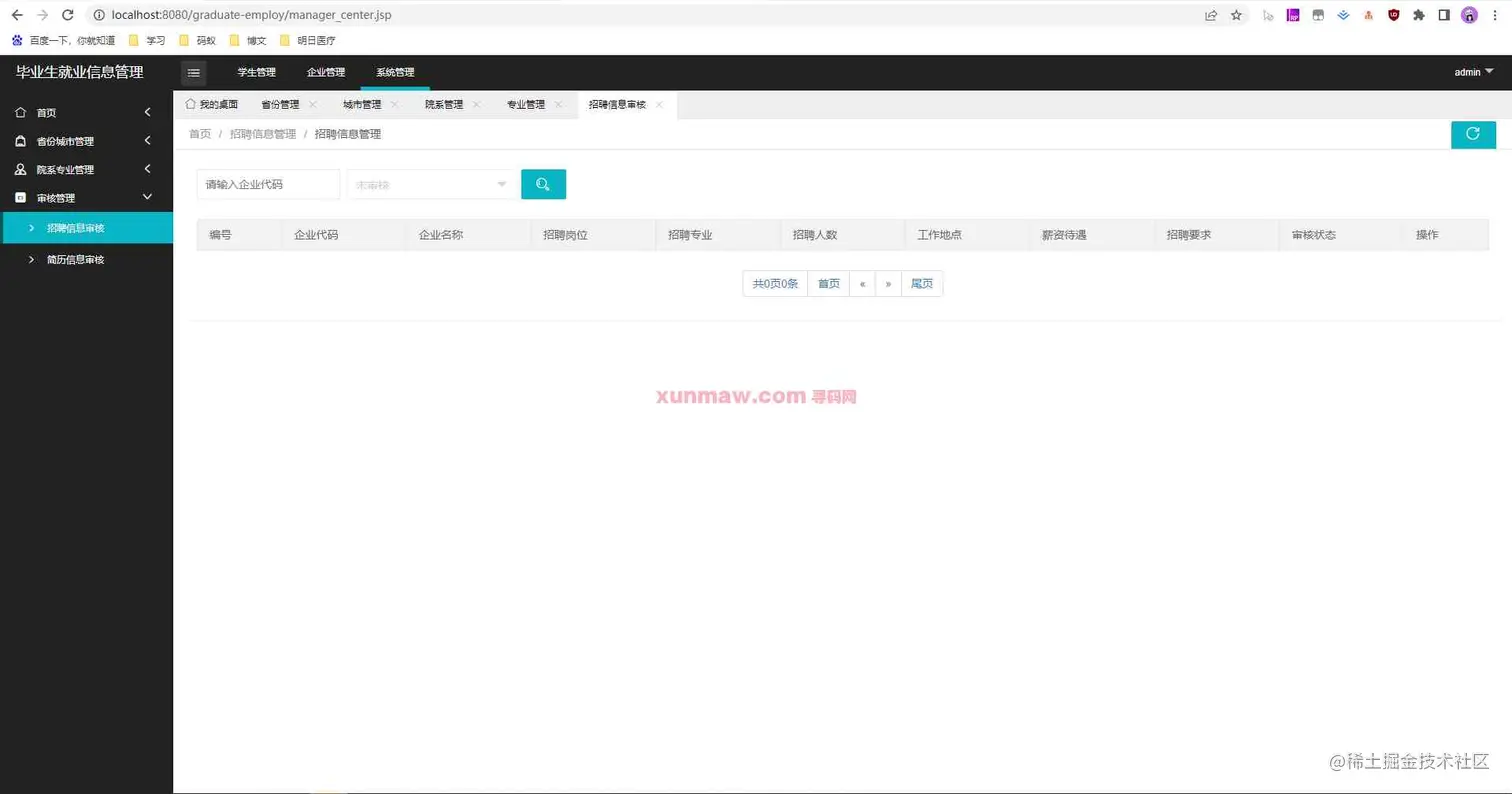The height and width of the screenshot is (794, 1512).
Task: Click the 审核状态 column header
Action: (1314, 236)
